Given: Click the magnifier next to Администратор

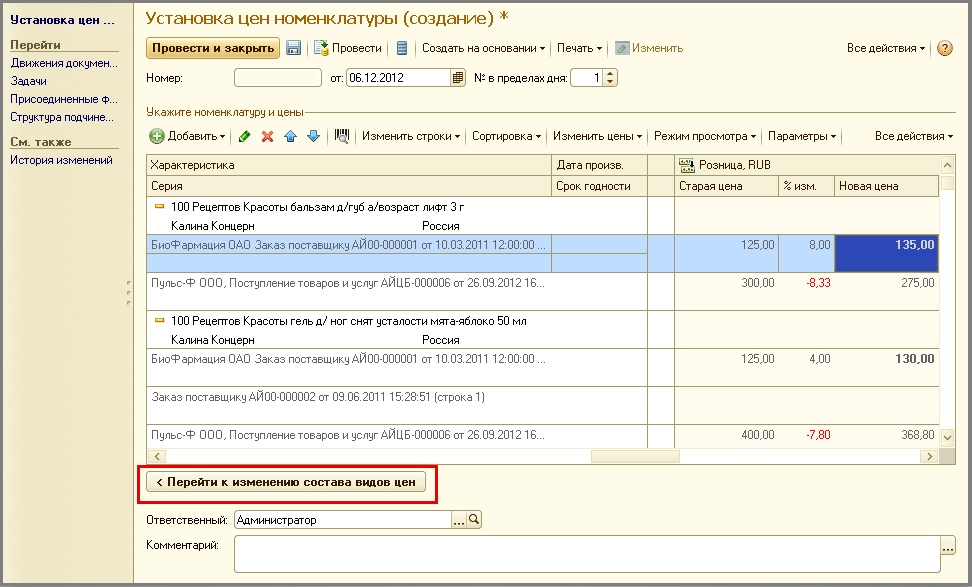Looking at the screenshot, I should click(x=474, y=520).
